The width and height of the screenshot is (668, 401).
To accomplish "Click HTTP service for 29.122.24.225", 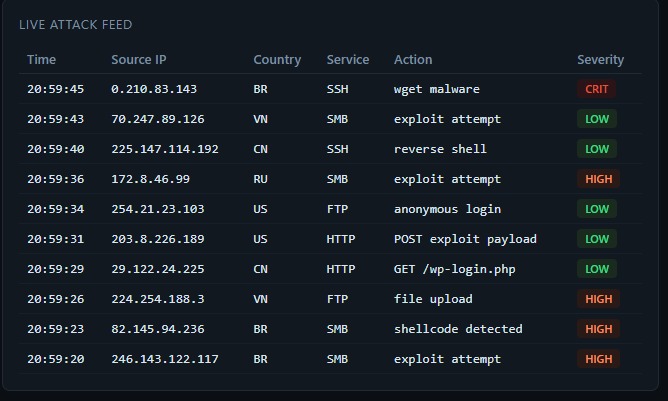I will click(341, 269).
